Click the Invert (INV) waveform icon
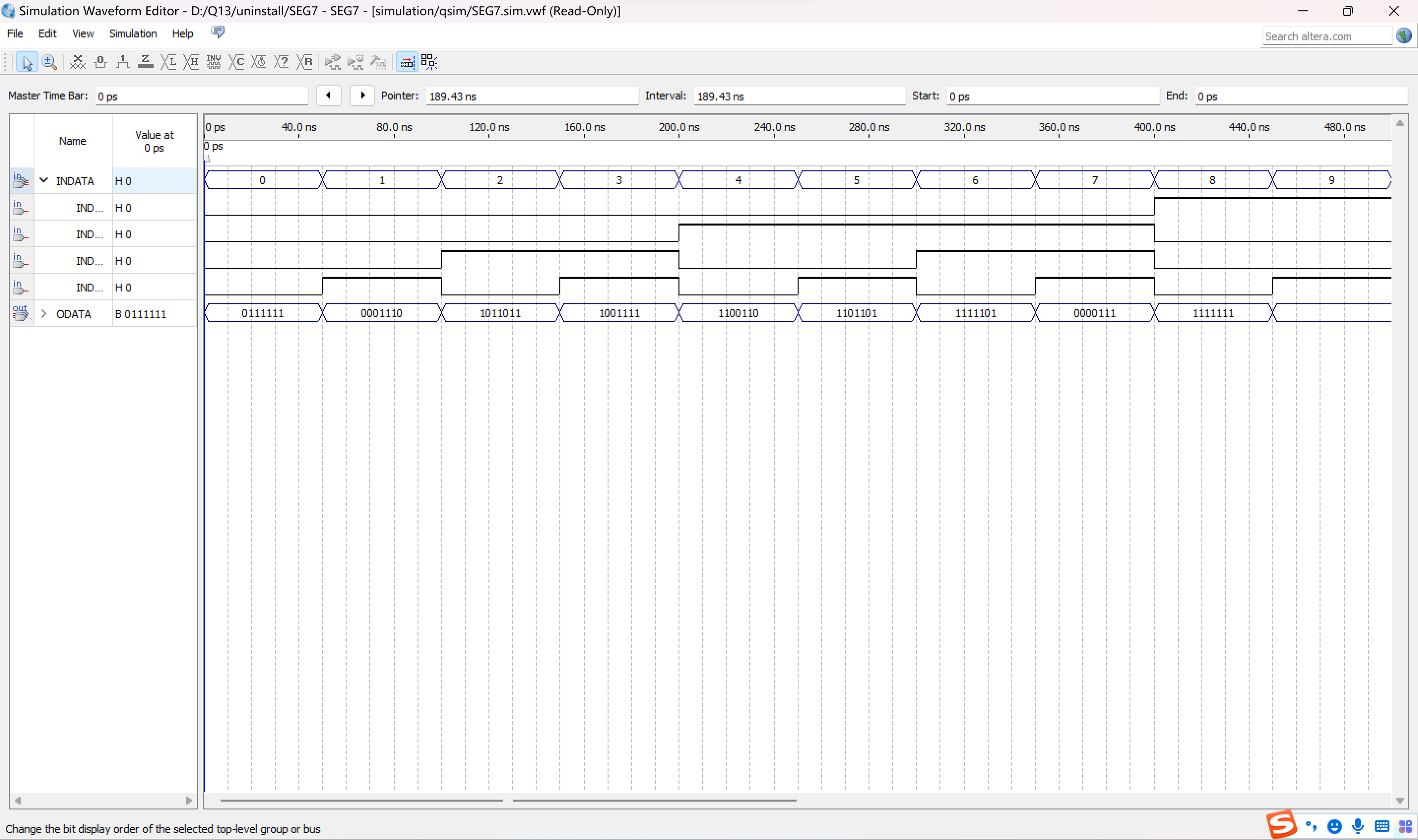The width and height of the screenshot is (1418, 840). tap(213, 62)
